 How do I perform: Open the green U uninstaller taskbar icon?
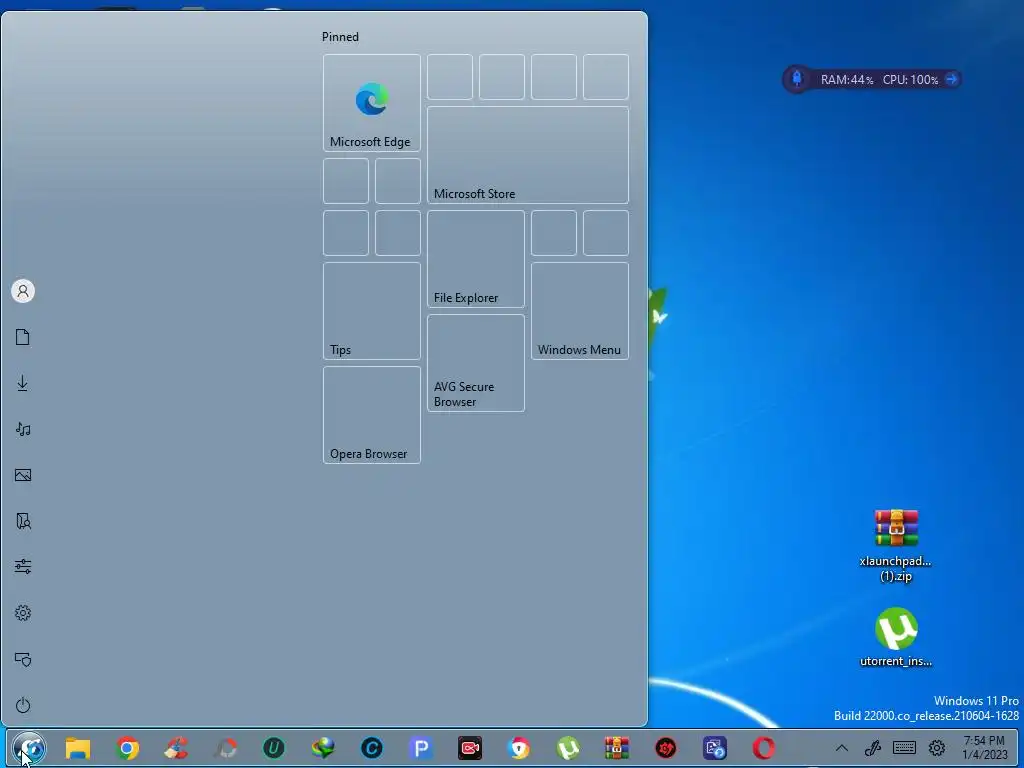(x=274, y=748)
